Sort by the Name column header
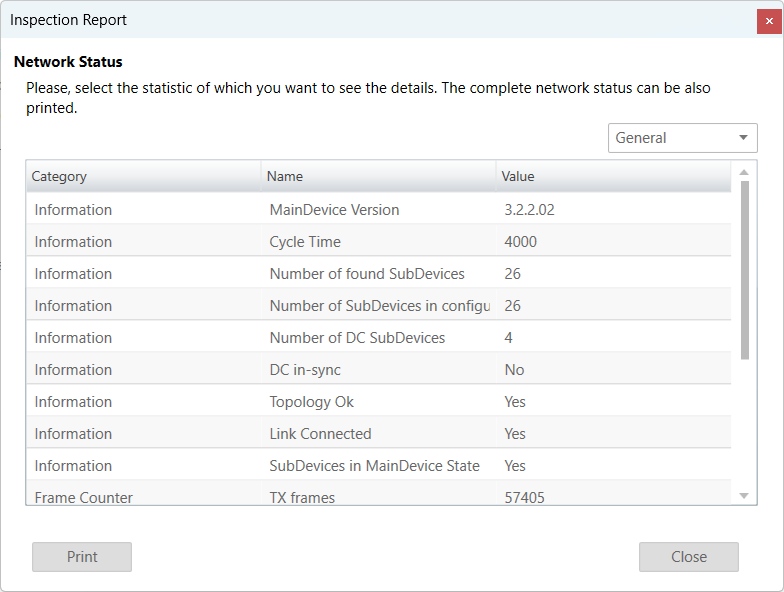The height and width of the screenshot is (592, 784). 378,176
